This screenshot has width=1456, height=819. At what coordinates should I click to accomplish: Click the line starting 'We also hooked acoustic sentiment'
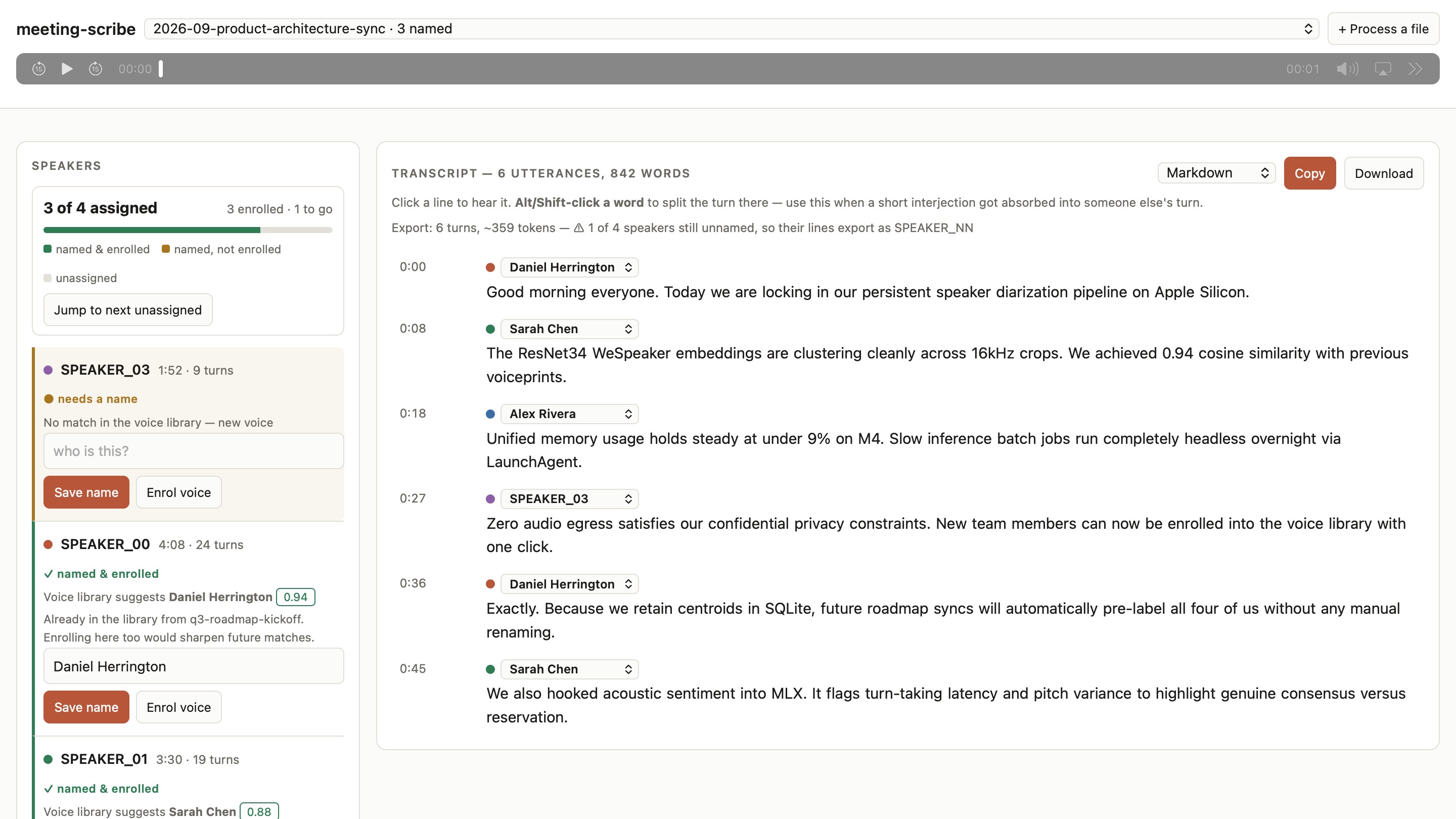[x=946, y=705]
